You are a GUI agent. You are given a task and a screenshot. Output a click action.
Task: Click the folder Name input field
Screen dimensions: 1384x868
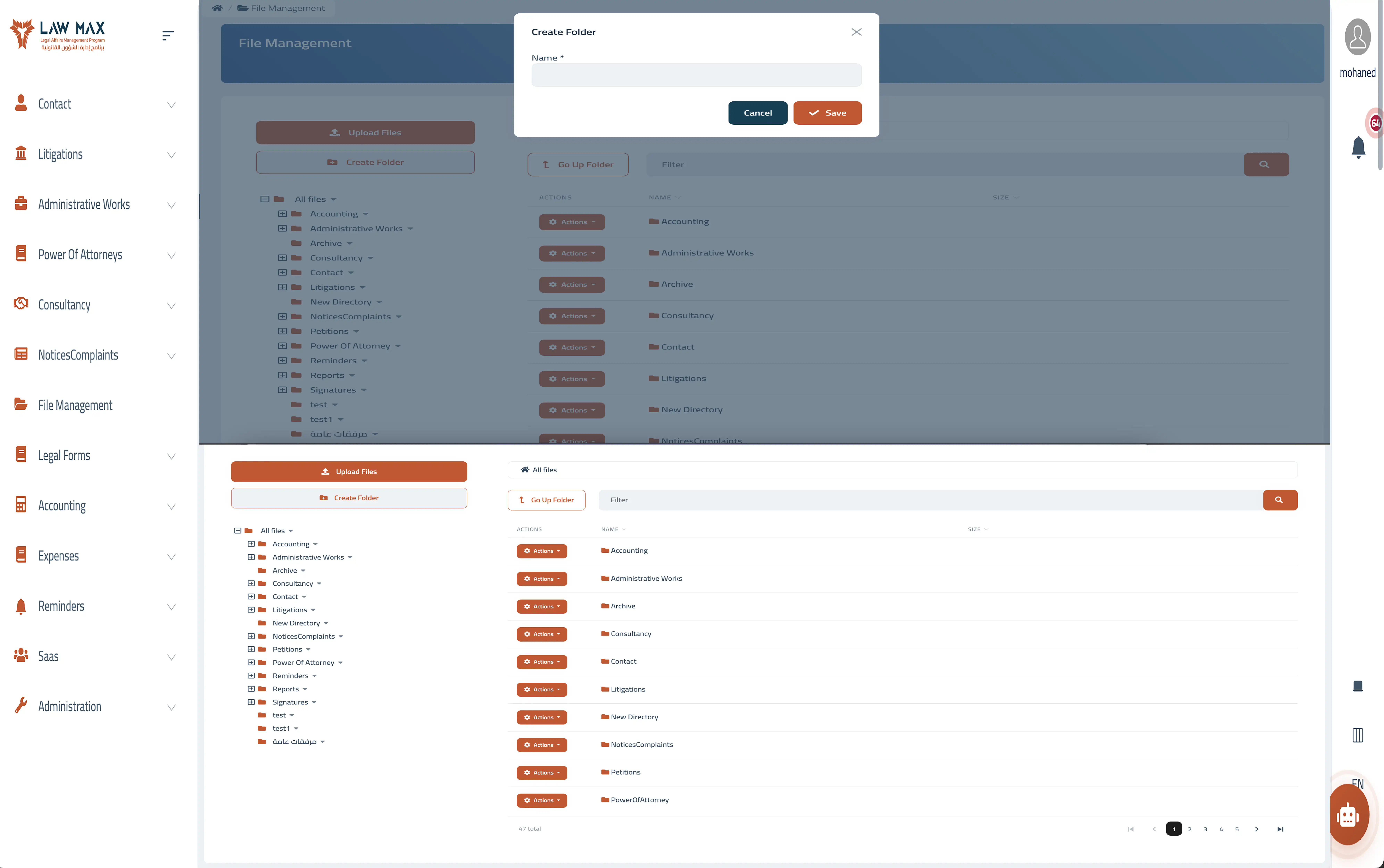(x=696, y=75)
